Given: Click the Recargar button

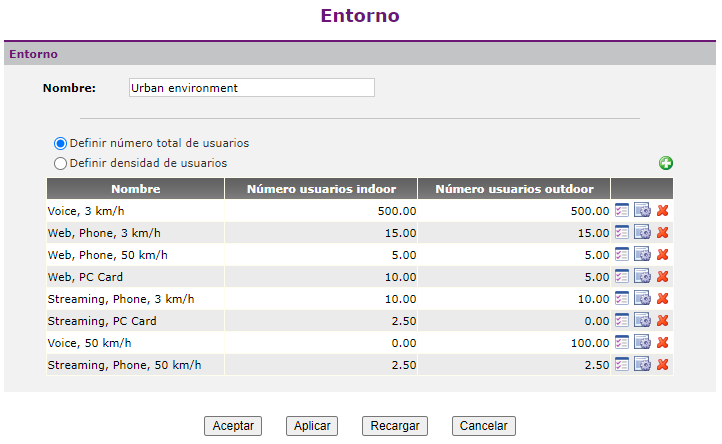Looking at the screenshot, I should (395, 426).
